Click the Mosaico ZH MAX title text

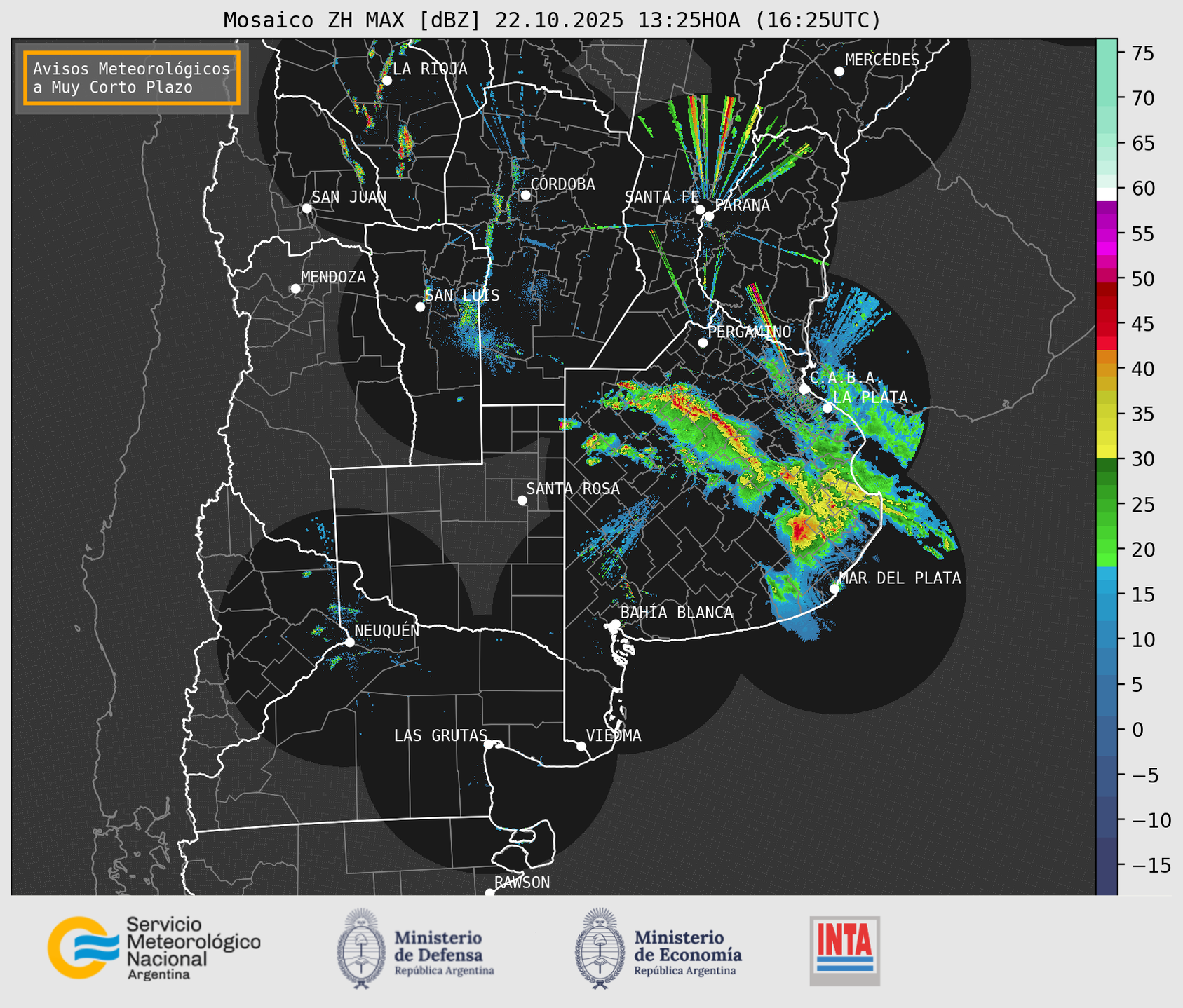(x=551, y=20)
